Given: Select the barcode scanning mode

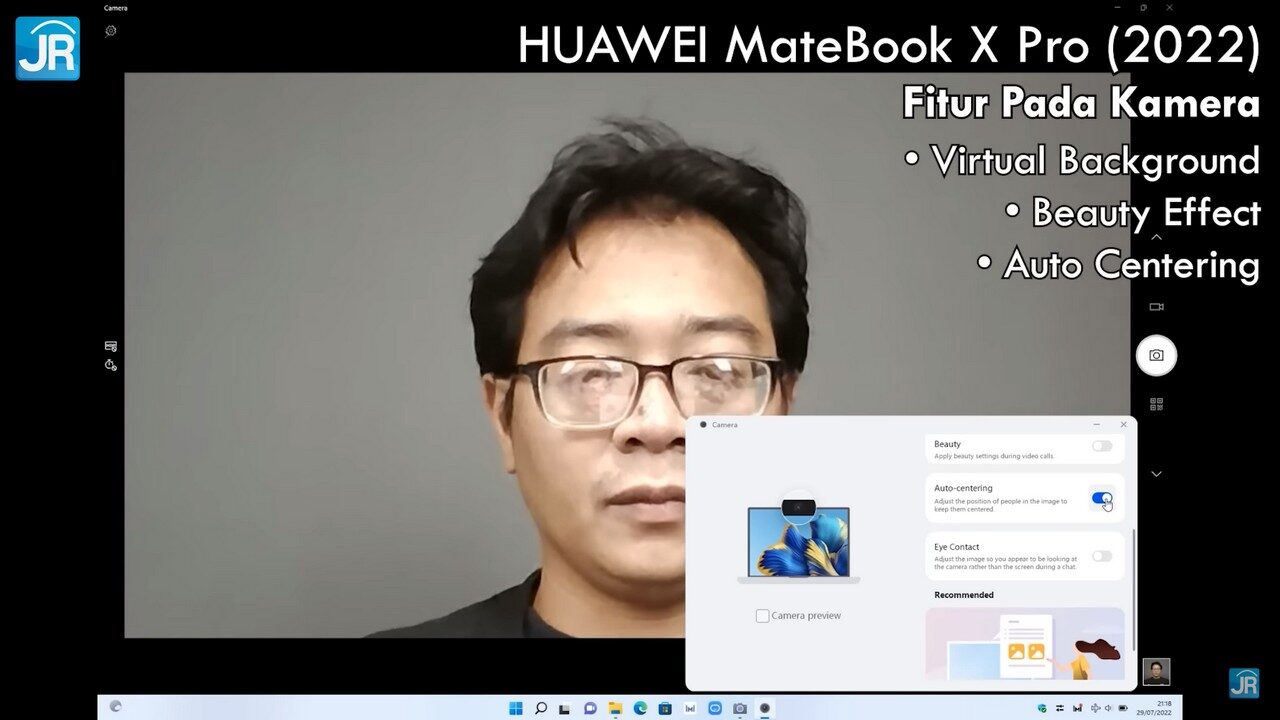Looking at the screenshot, I should [x=1156, y=403].
